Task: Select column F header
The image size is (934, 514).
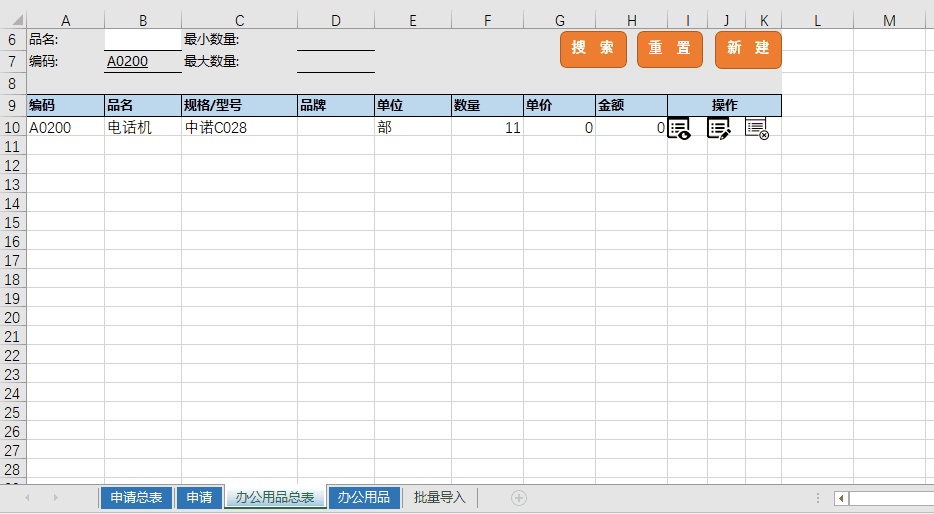Action: (x=487, y=20)
